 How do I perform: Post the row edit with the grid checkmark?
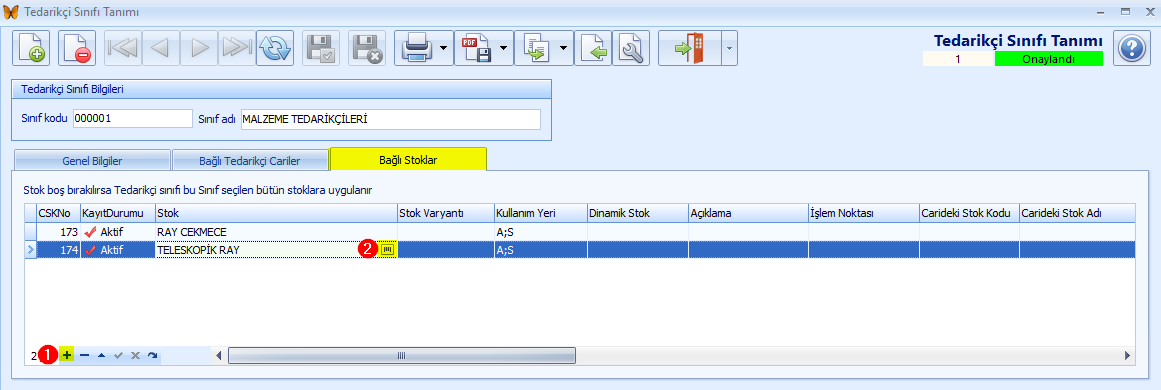click(118, 355)
